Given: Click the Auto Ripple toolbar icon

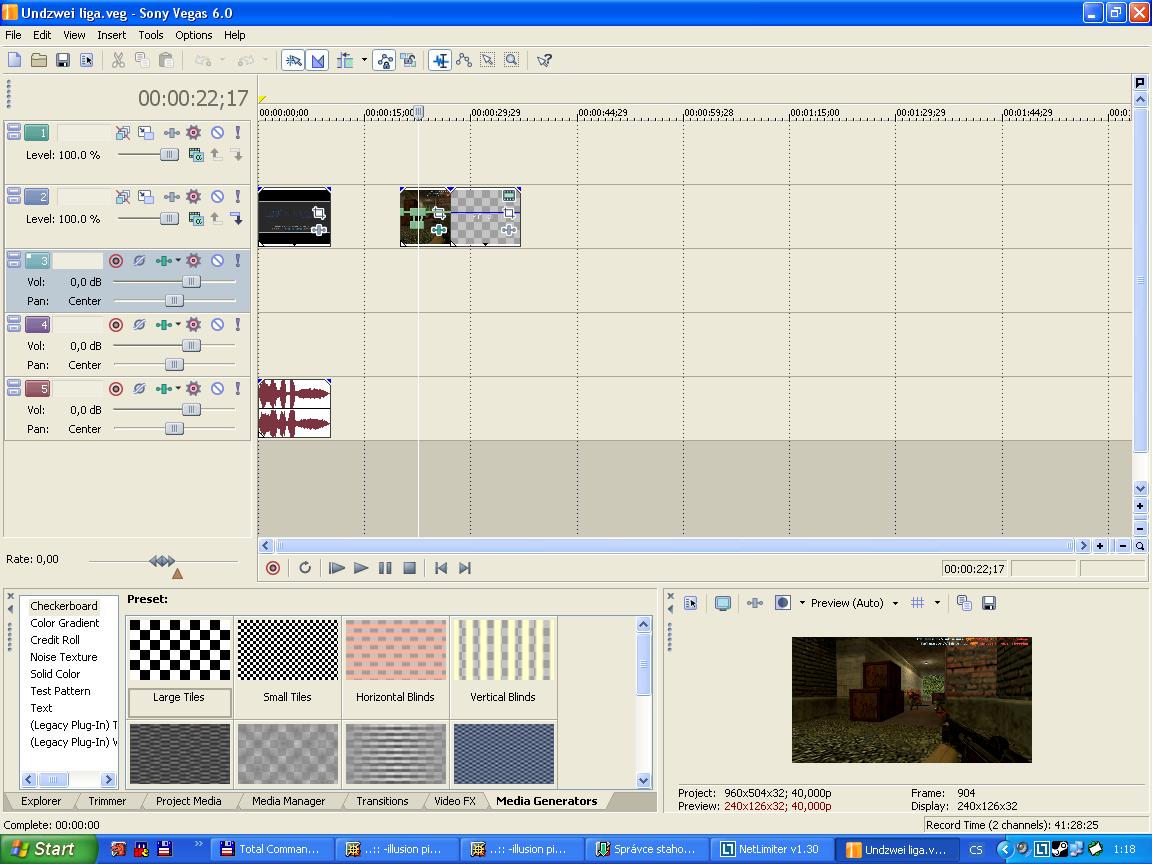Looking at the screenshot, I should (x=345, y=60).
